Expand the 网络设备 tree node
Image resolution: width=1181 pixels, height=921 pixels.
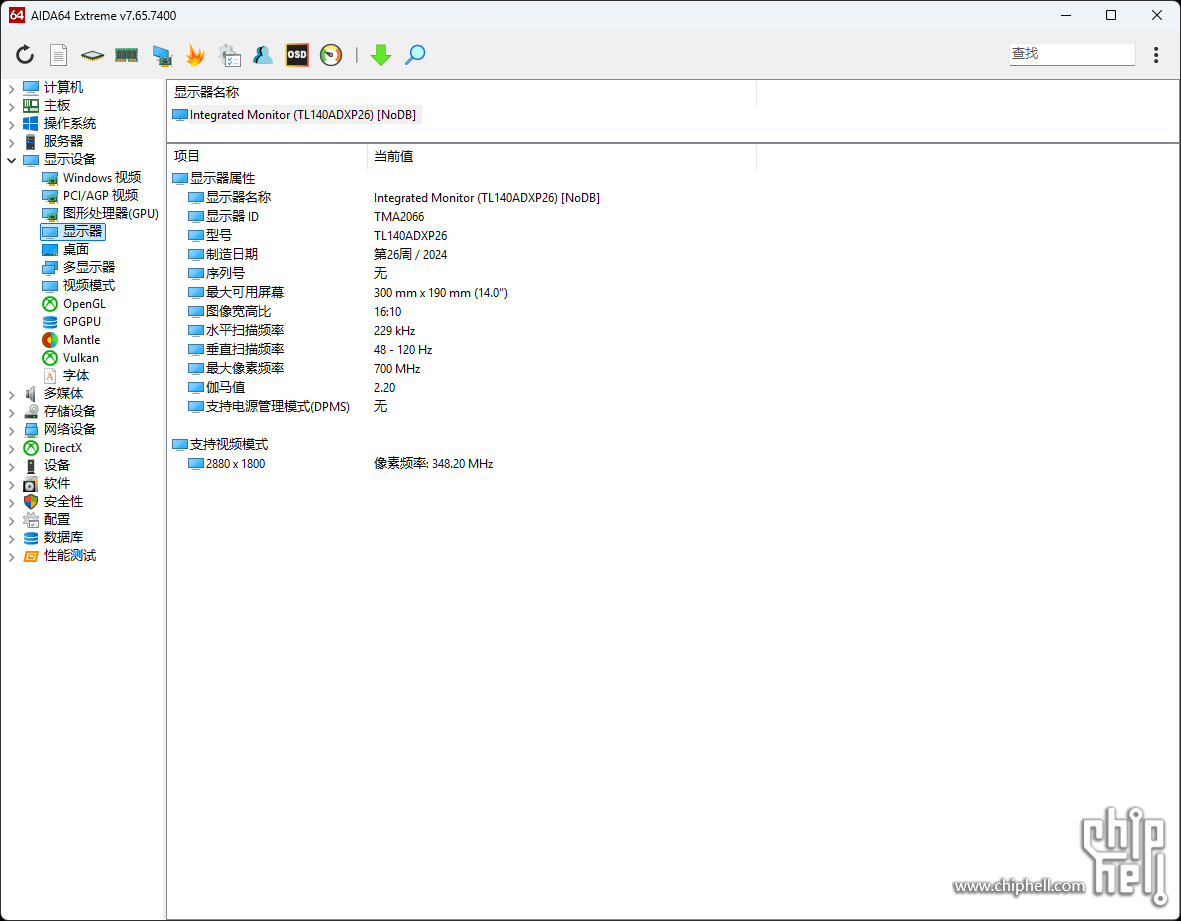point(11,430)
